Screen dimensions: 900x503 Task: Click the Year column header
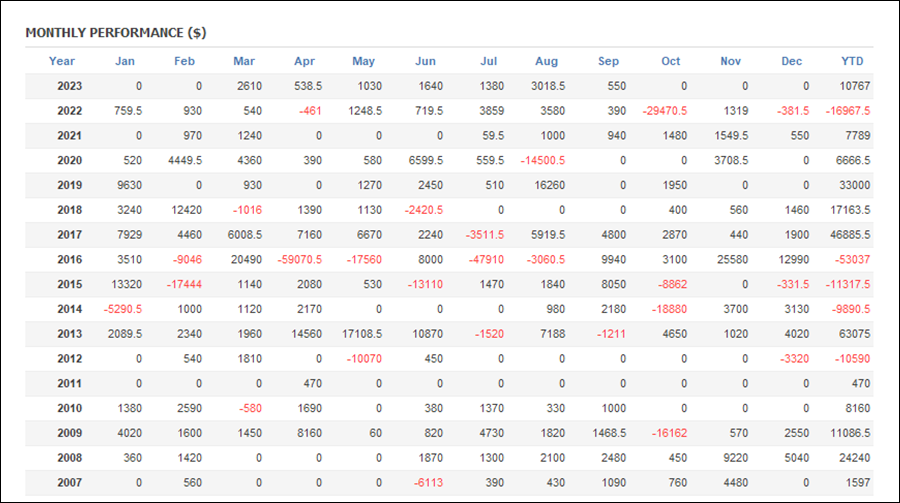[x=62, y=61]
